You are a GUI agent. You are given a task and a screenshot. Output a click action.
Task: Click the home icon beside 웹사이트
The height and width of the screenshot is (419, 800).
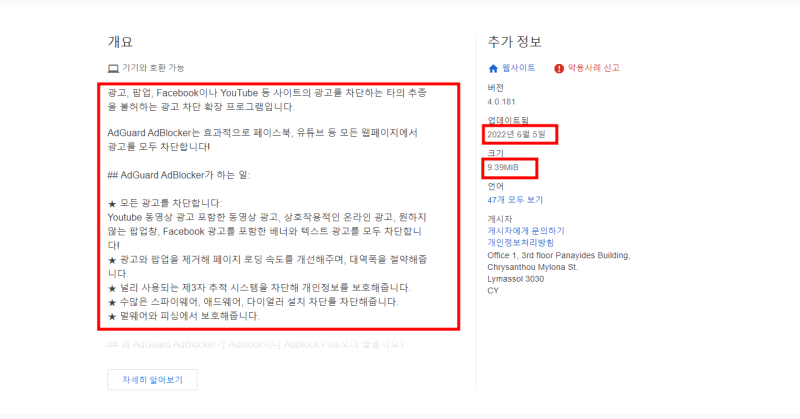(493, 68)
